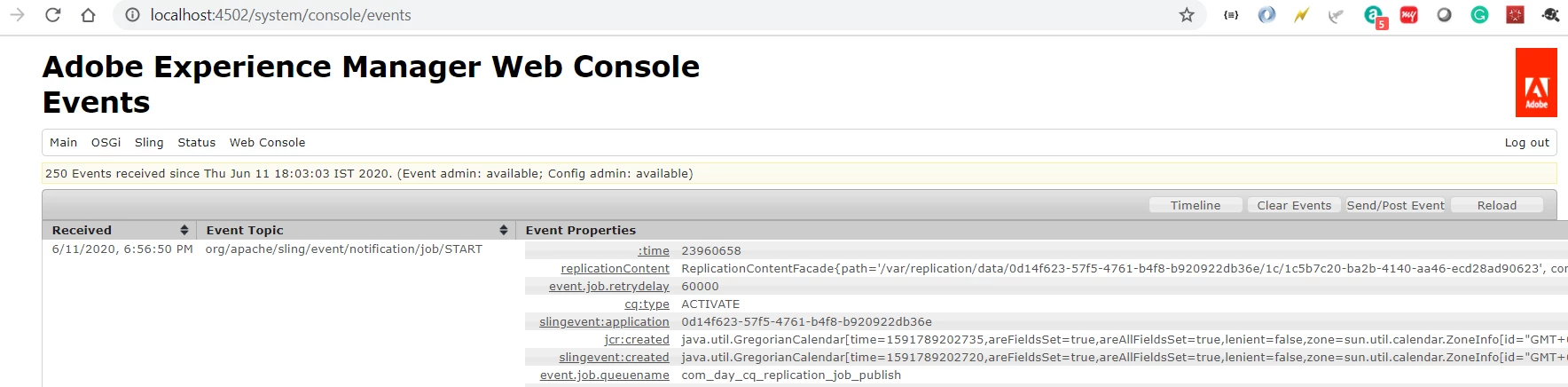Open the Web Console menu
Image resolution: width=1568 pixels, height=387 pixels.
[x=267, y=142]
